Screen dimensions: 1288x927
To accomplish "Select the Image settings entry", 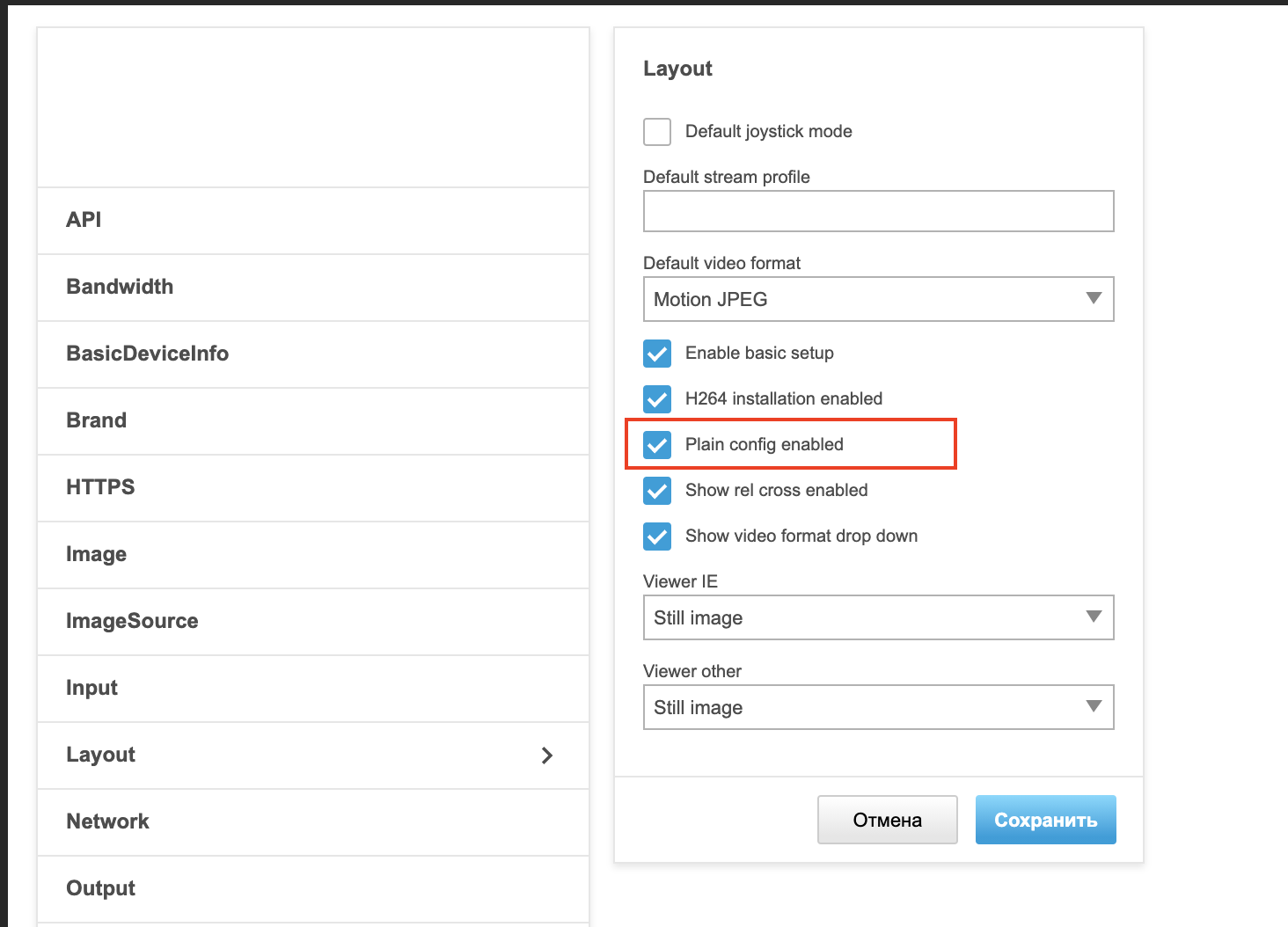I will [312, 554].
